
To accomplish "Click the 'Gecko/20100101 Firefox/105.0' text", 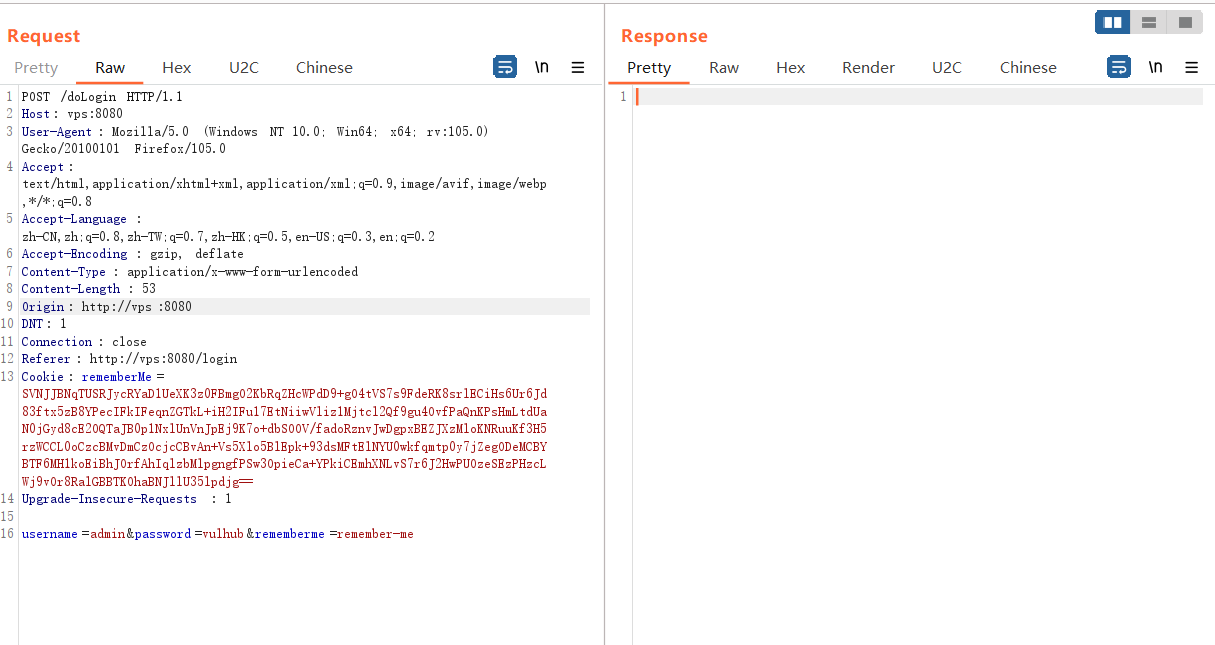I will [x=124, y=149].
